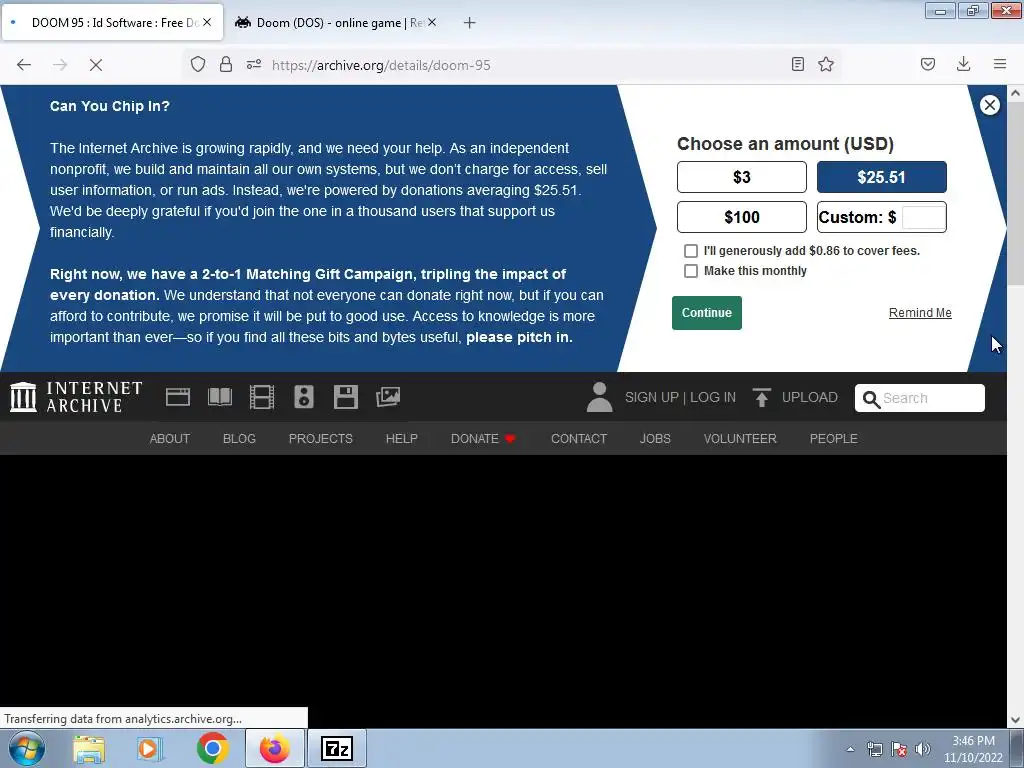Click the page scrollbar down arrow
This screenshot has height=768, width=1024.
[1015, 720]
